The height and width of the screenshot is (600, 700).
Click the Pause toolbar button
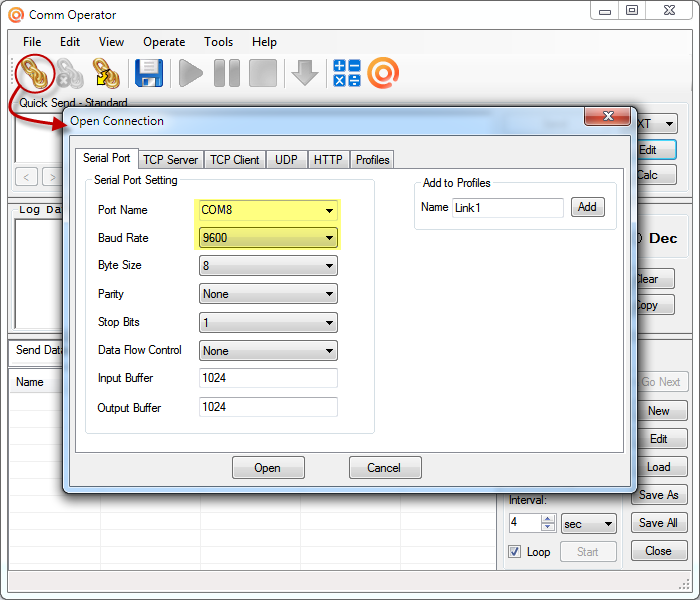[227, 73]
